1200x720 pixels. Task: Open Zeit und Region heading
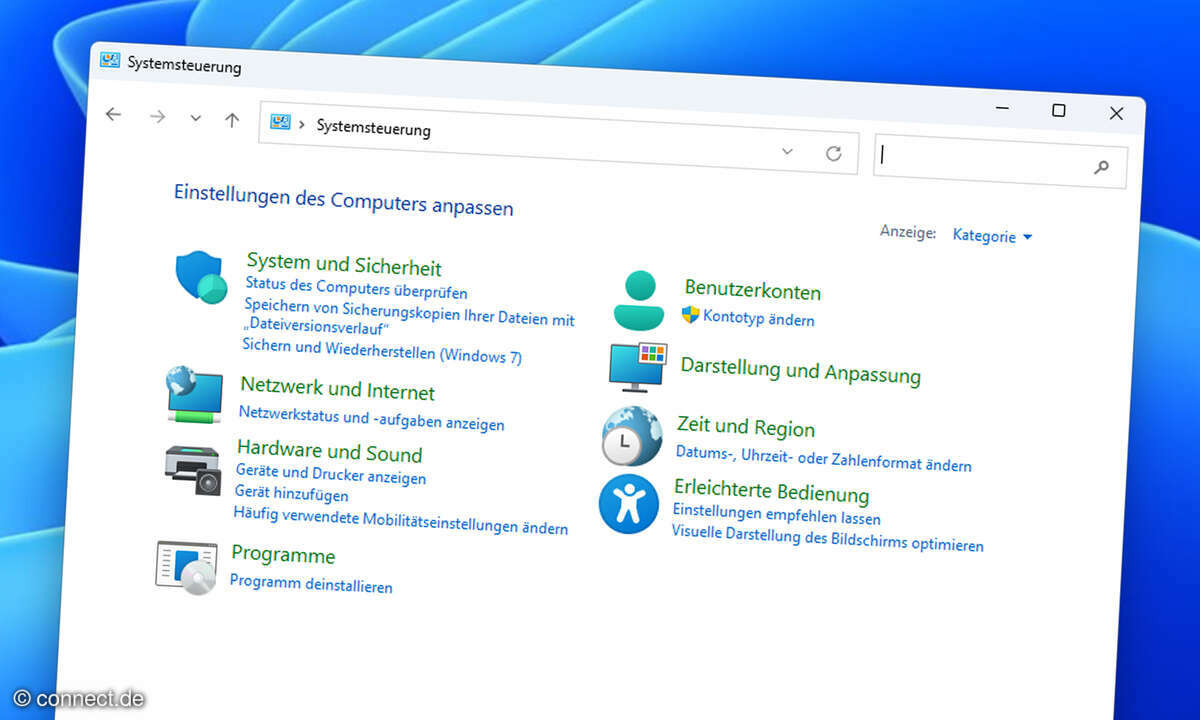tap(746, 426)
